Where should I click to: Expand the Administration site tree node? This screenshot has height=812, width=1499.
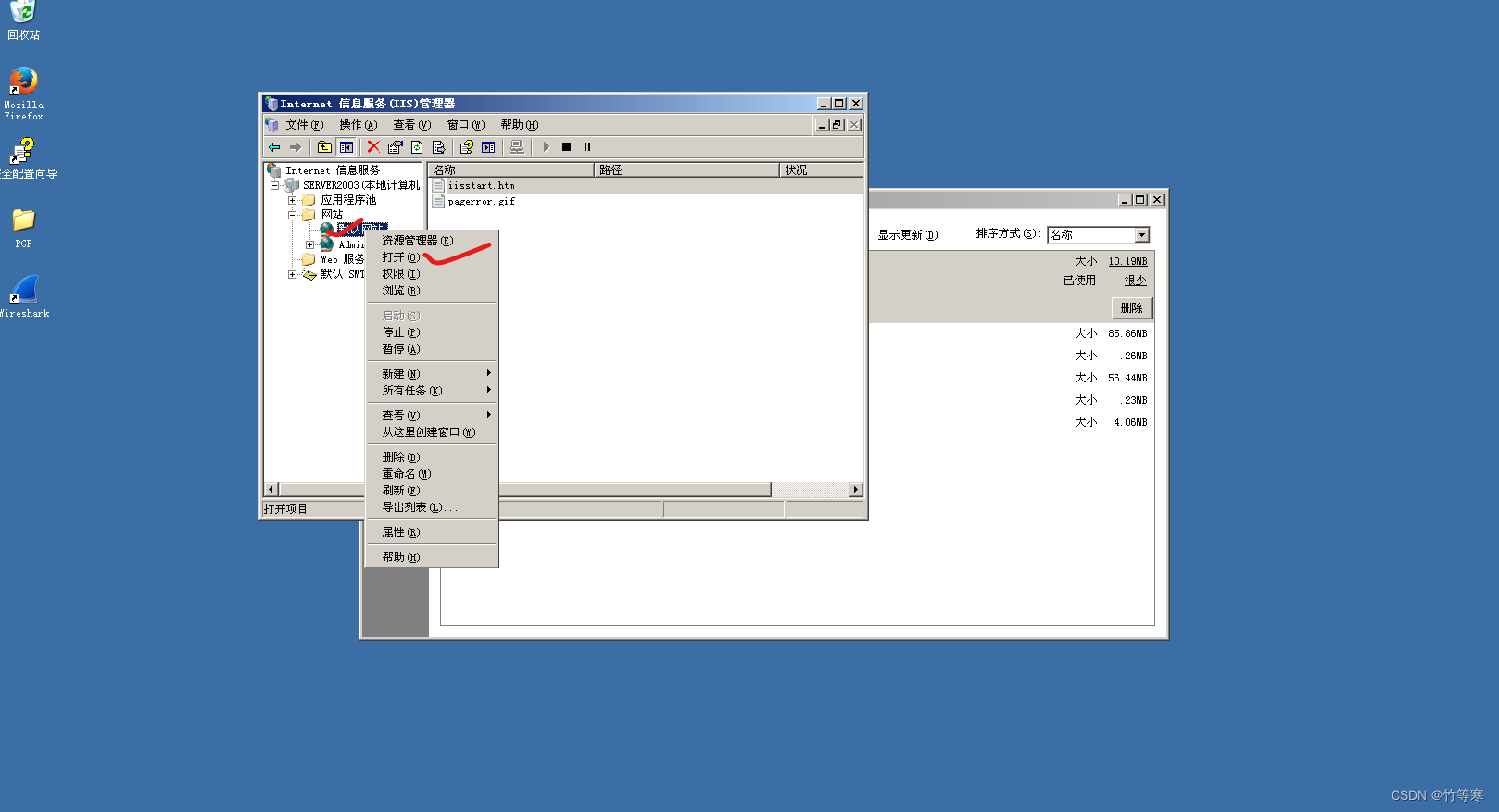click(x=309, y=244)
